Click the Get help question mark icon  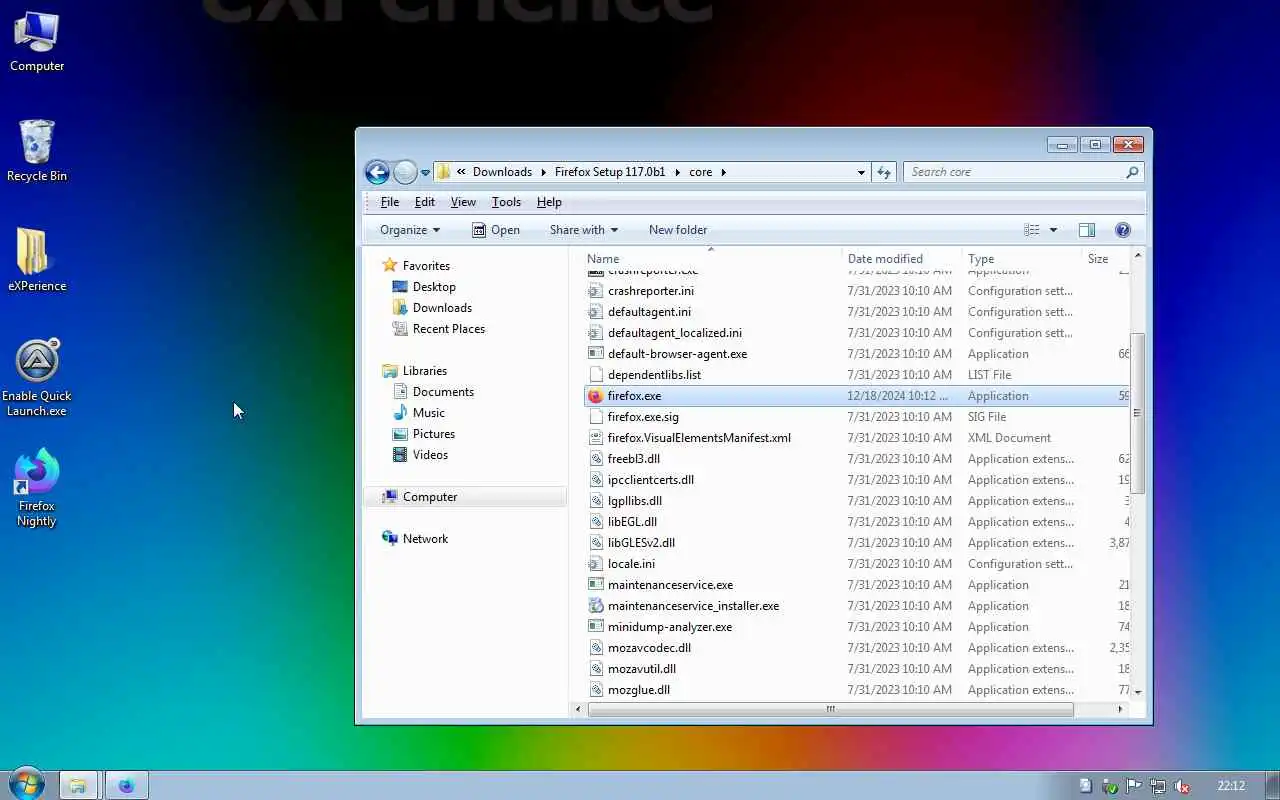[1123, 230]
